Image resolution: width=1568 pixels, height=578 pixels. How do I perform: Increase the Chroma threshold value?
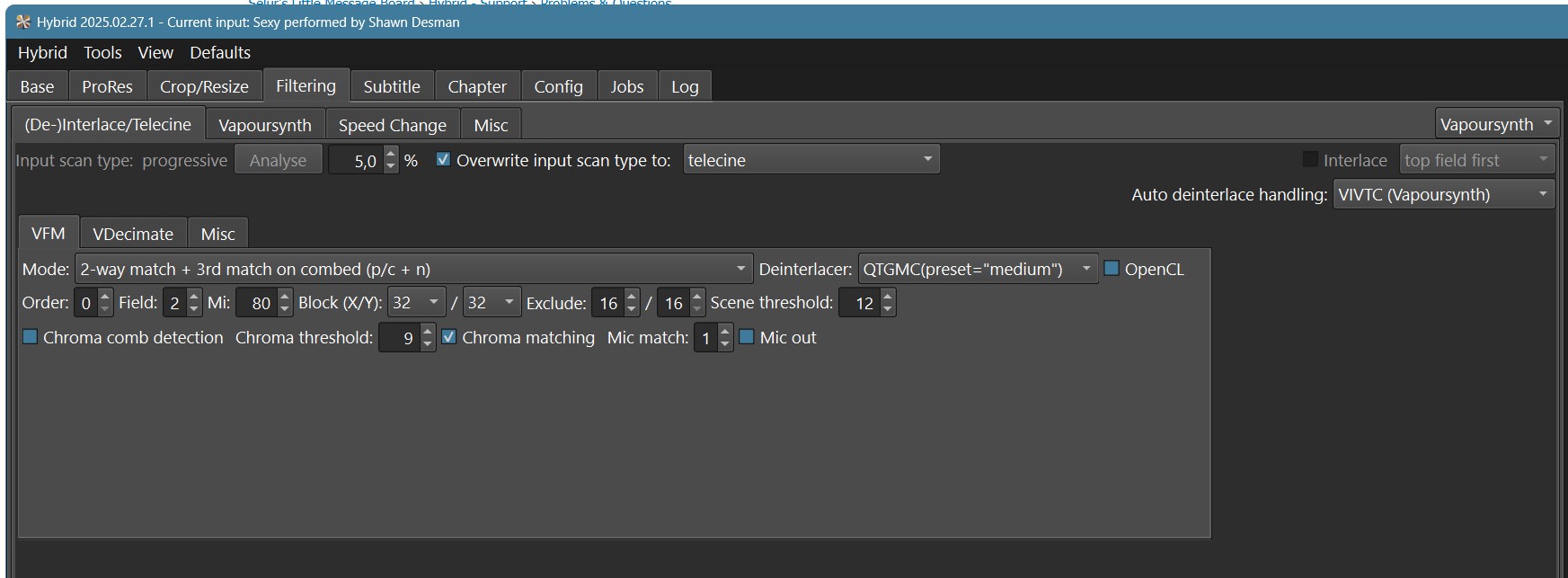tap(428, 332)
